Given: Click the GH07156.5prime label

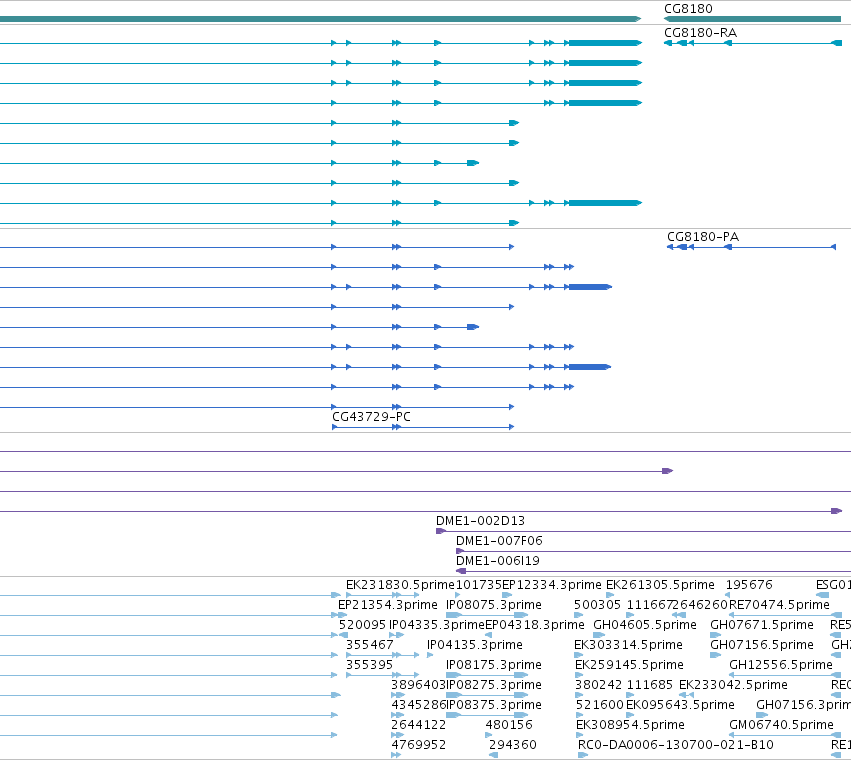Looking at the screenshot, I should pos(761,645).
